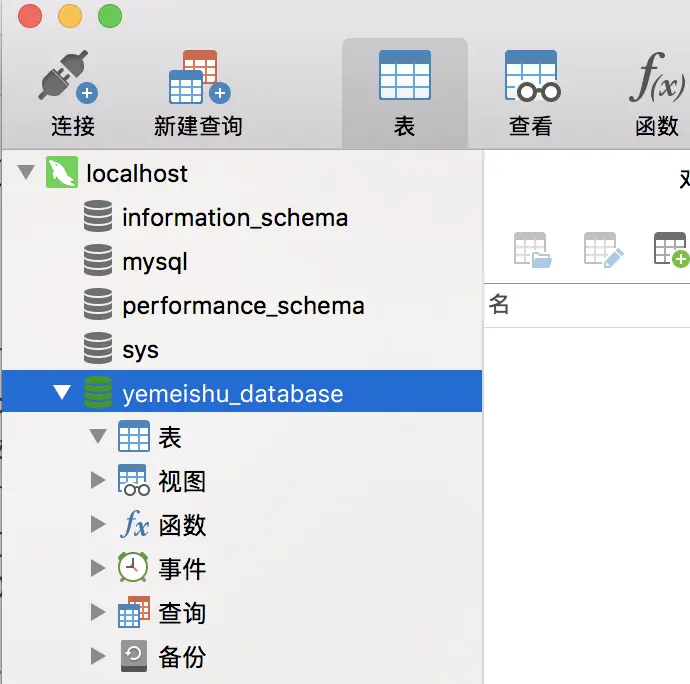This screenshot has width=690, height=684.
Task: Open New Query (新建查询) toolbar icon
Action: click(199, 77)
